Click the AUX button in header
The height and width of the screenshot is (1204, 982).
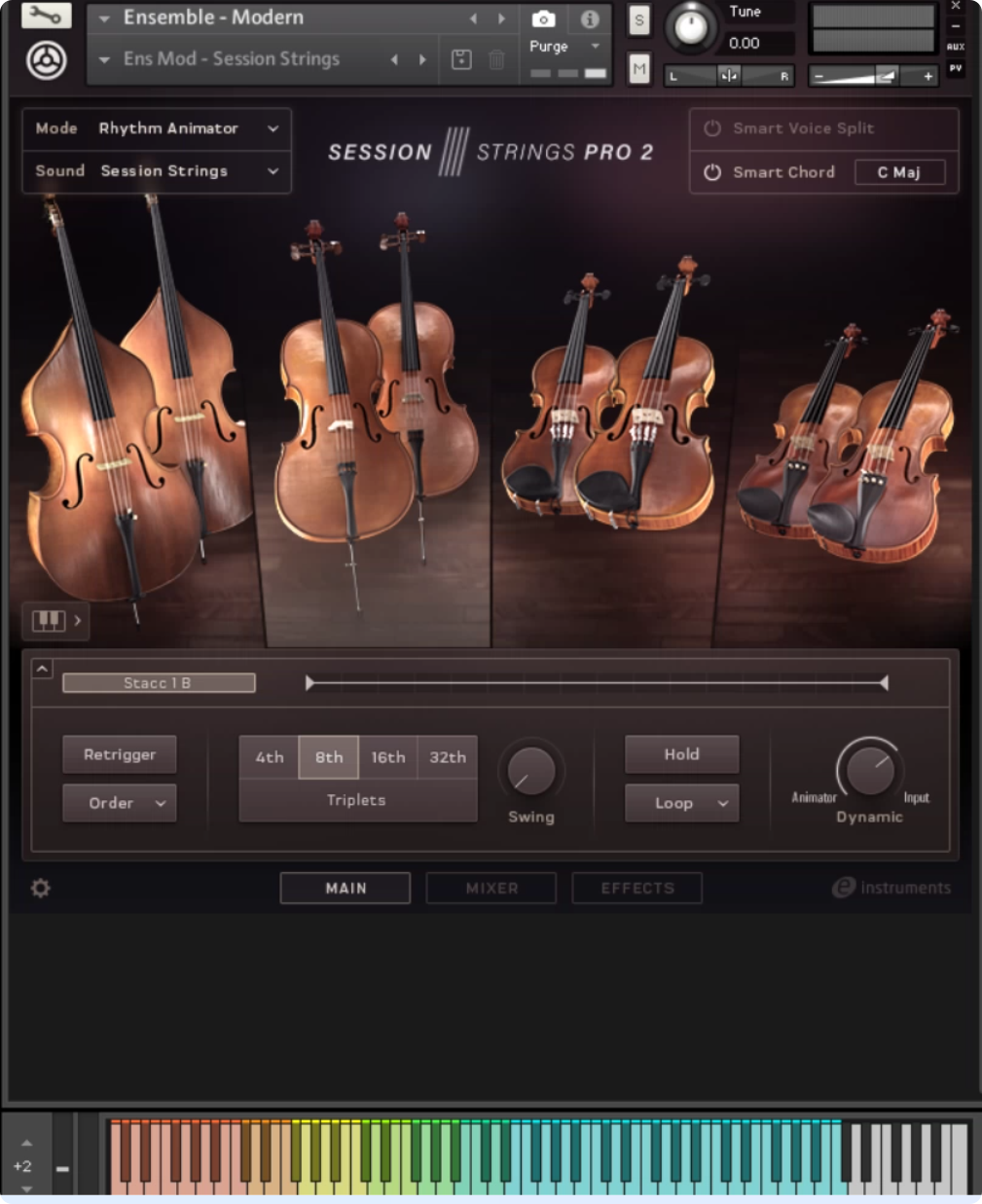click(956, 47)
